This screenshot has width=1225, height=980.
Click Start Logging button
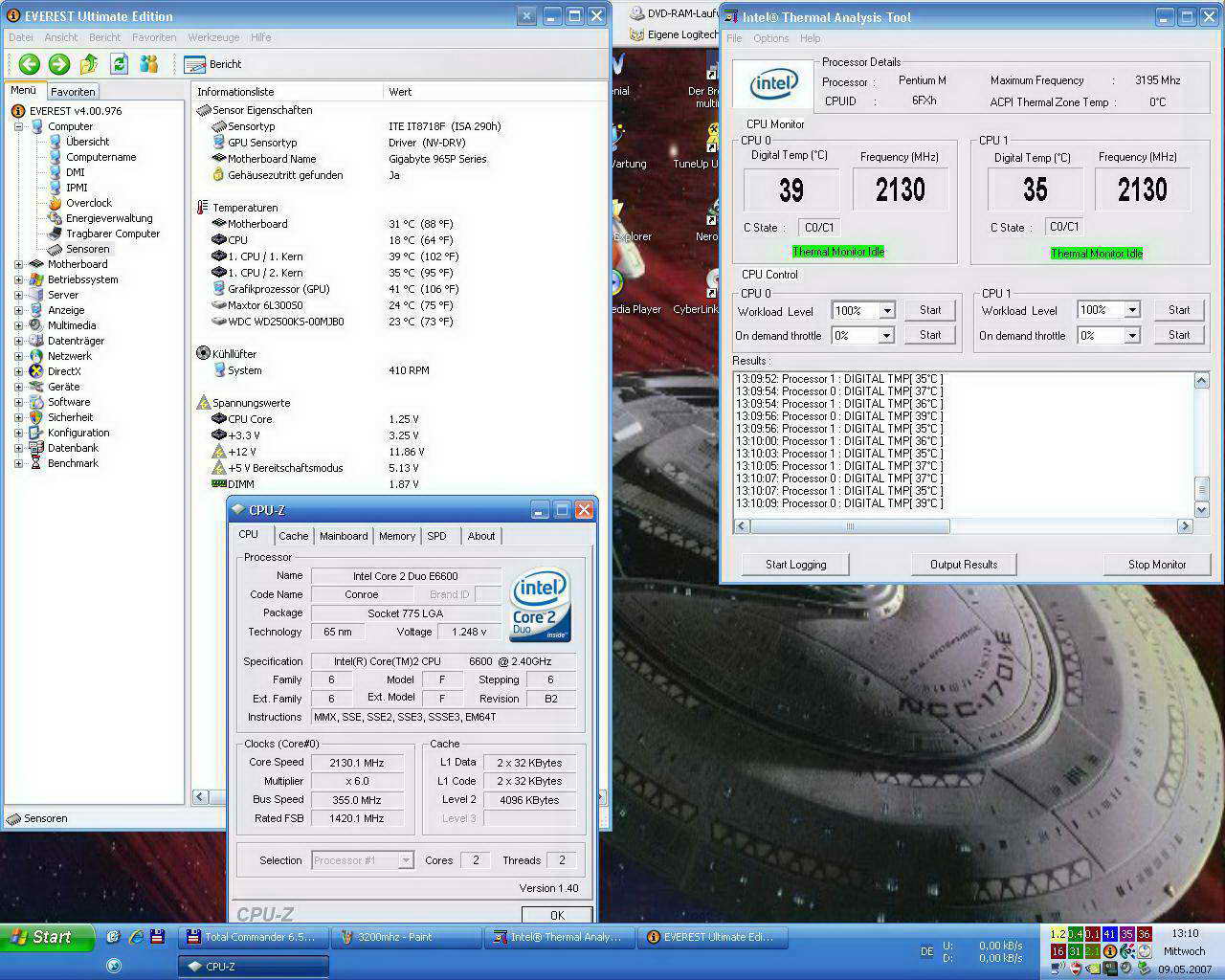pyautogui.click(x=795, y=565)
